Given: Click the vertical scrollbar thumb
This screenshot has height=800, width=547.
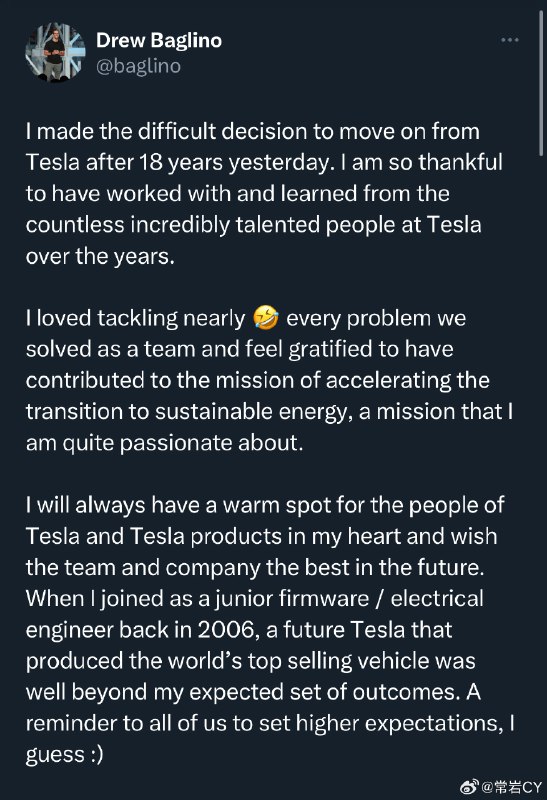Looking at the screenshot, I should coord(541,83).
